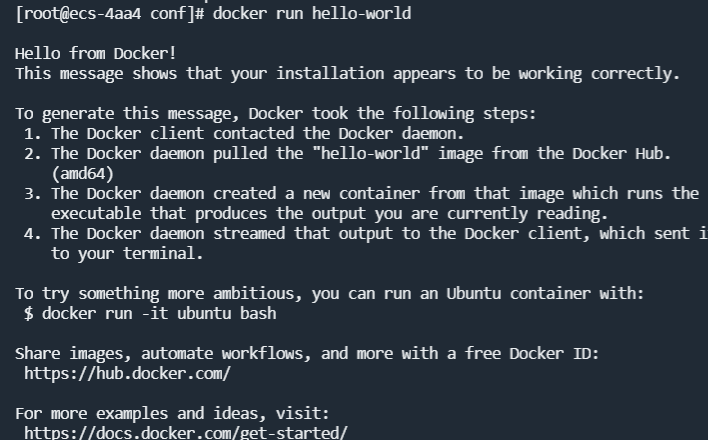This screenshot has height=440, width=708.
Task: Click the 'docker run -it ubuntu bash' command
Action: (159, 313)
